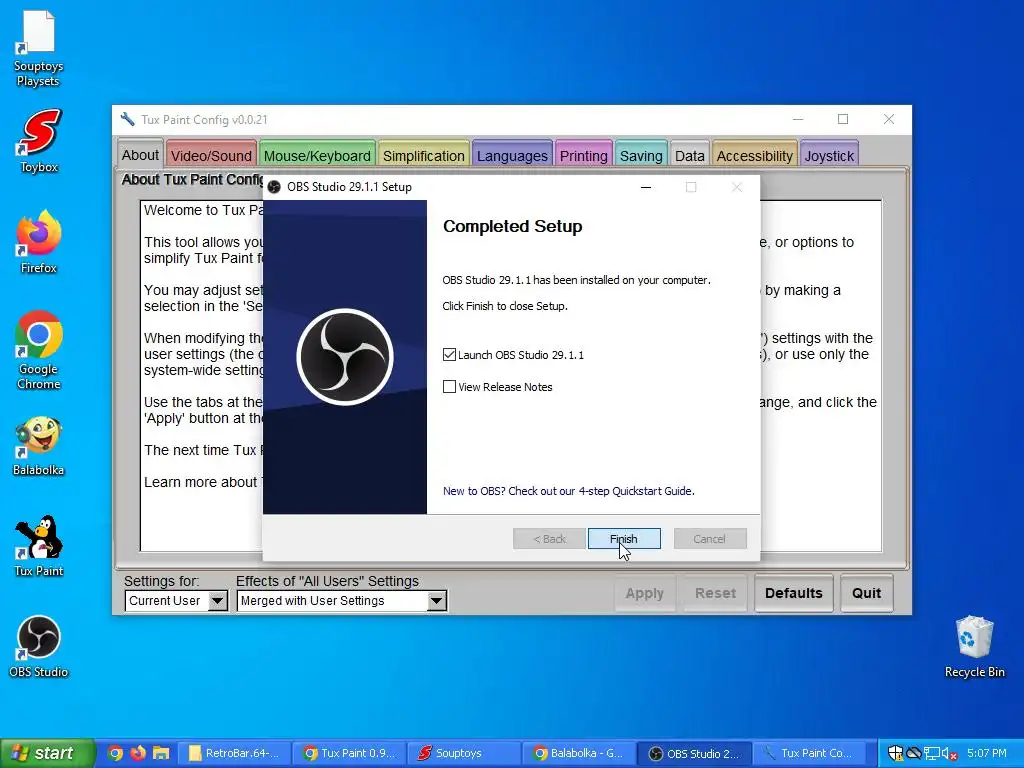This screenshot has height=768, width=1024.
Task: Select the About tab
Action: (x=140, y=155)
